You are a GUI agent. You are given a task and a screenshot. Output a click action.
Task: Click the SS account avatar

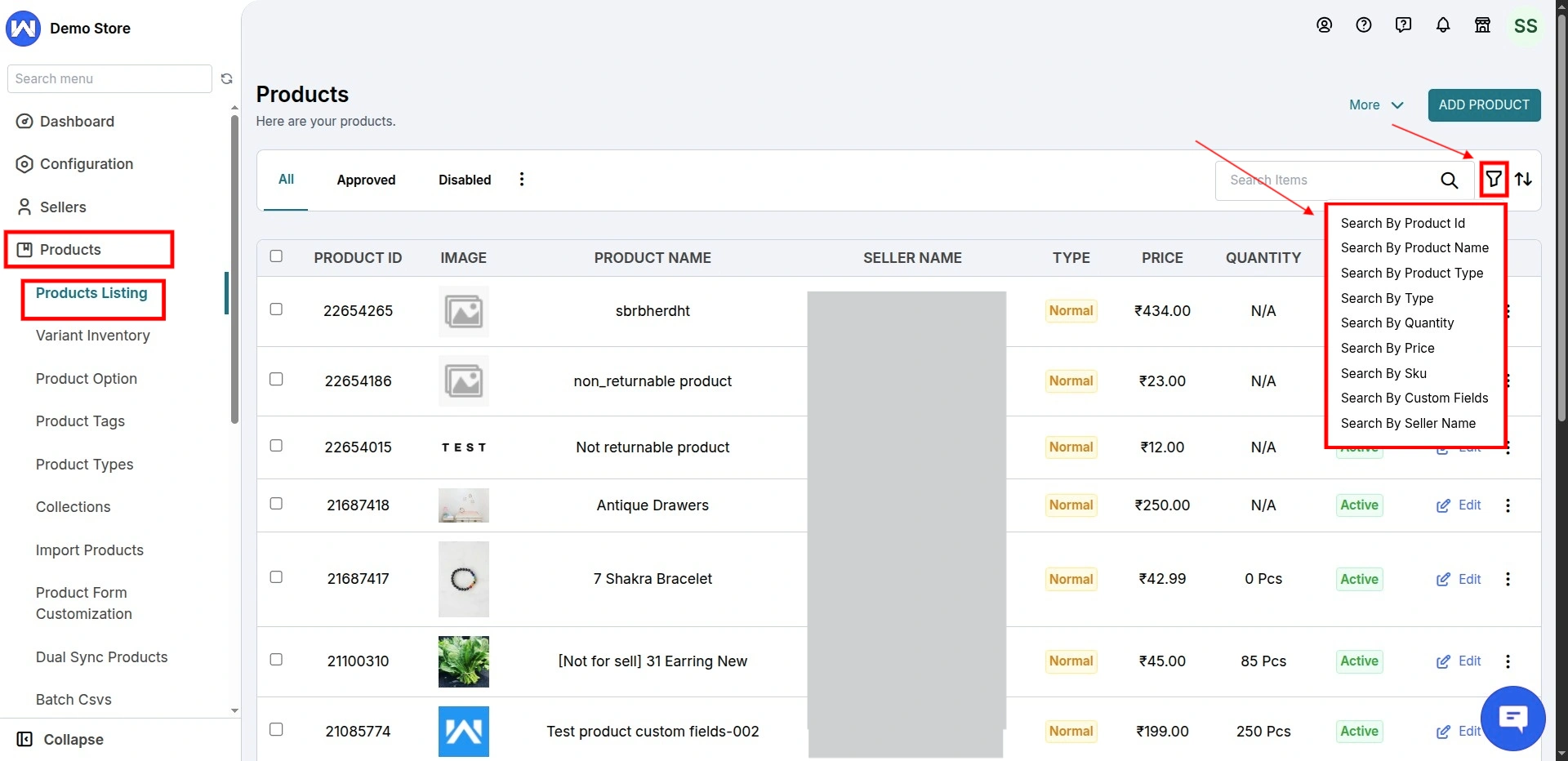click(1526, 26)
